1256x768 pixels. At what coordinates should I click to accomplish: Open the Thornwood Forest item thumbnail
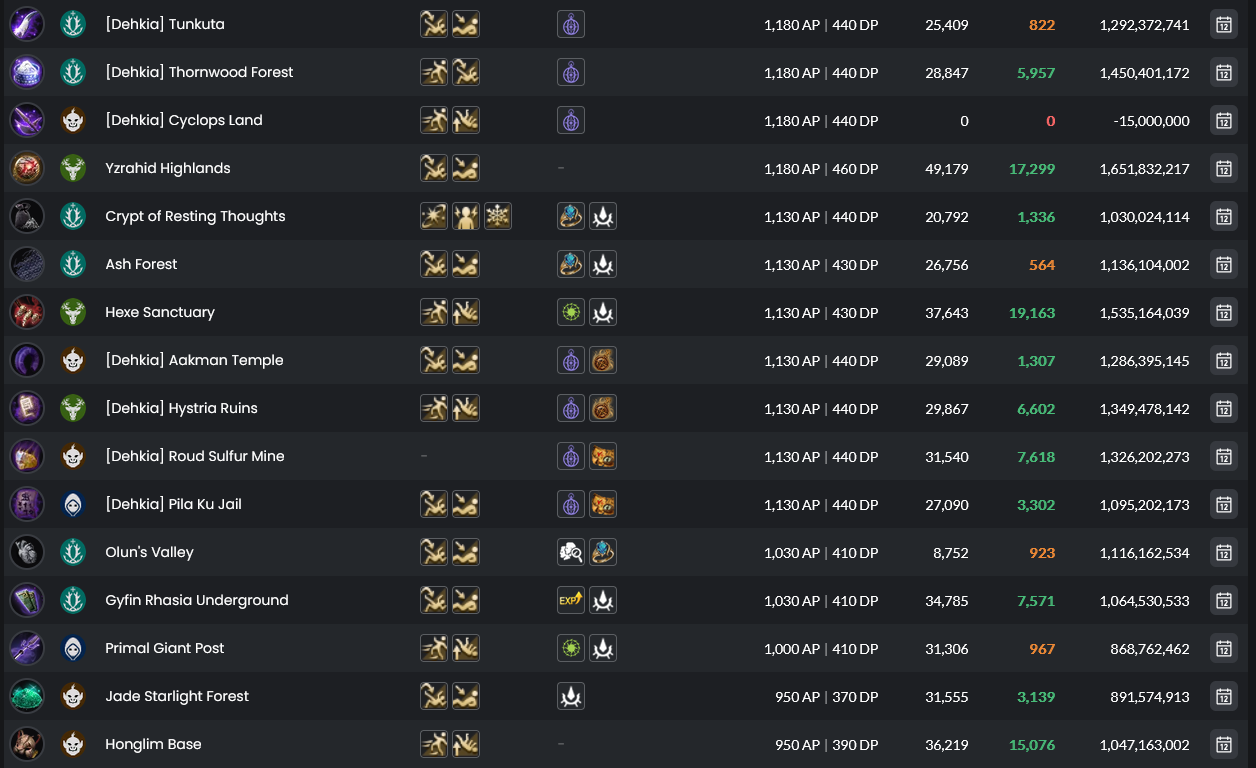pyautogui.click(x=27, y=72)
